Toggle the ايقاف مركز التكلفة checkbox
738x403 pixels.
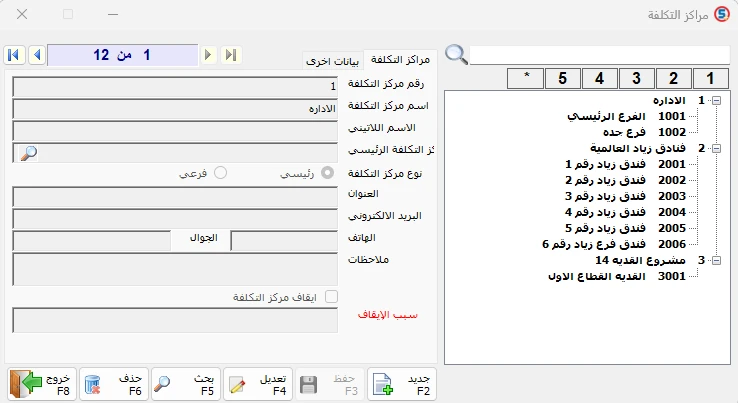[331, 297]
